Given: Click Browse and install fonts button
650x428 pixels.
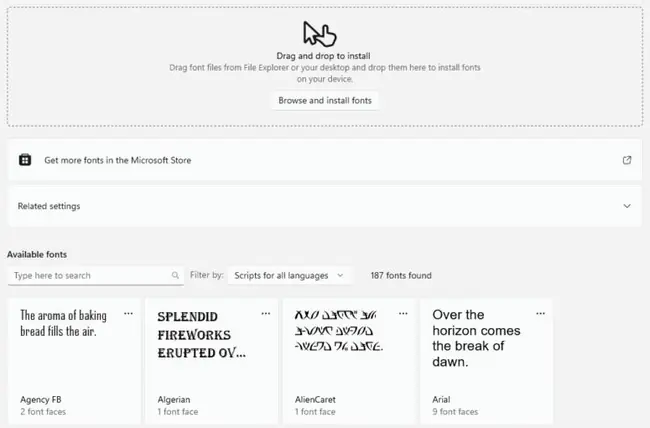Looking at the screenshot, I should click(x=325, y=100).
